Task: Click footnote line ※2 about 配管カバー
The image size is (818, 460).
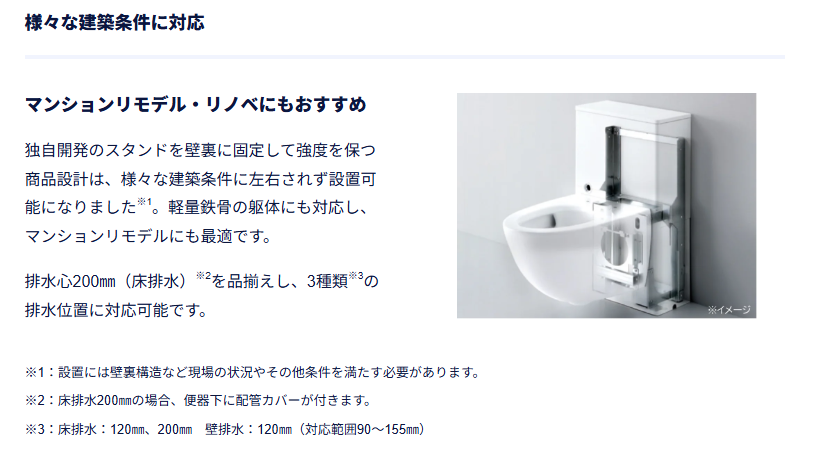Action: (198, 401)
